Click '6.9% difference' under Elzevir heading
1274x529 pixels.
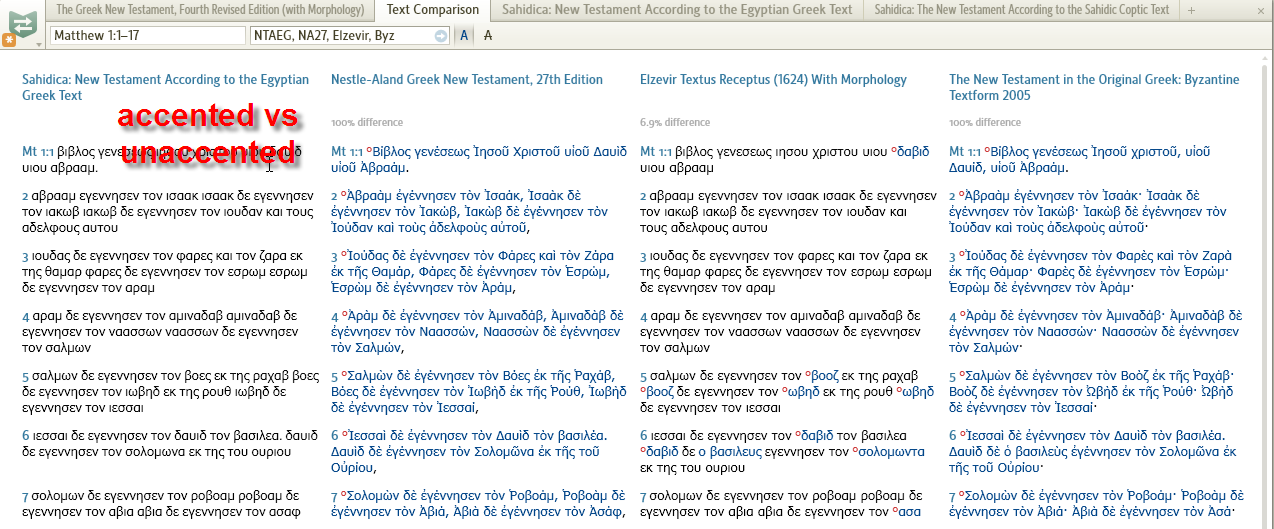[x=675, y=123]
